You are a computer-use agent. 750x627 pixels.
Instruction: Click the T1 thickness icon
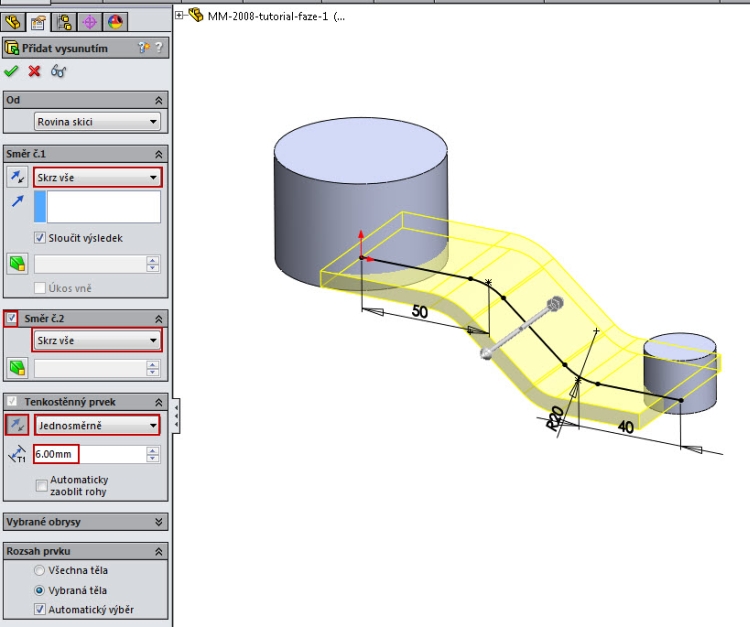pos(17,454)
